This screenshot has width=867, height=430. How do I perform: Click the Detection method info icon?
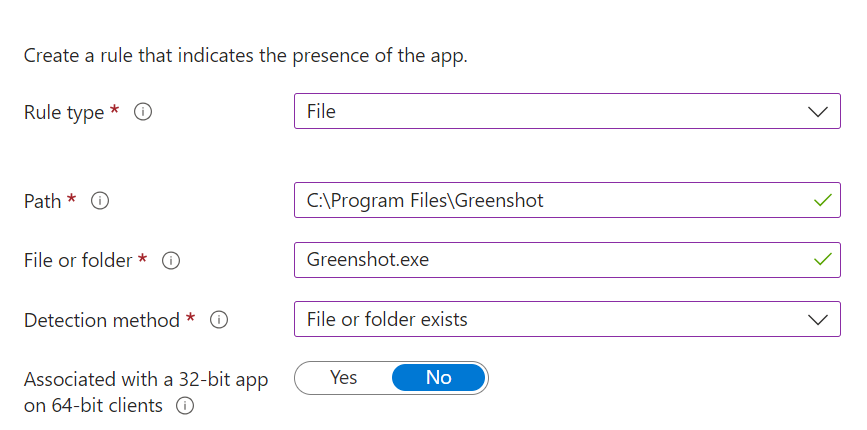point(219,319)
